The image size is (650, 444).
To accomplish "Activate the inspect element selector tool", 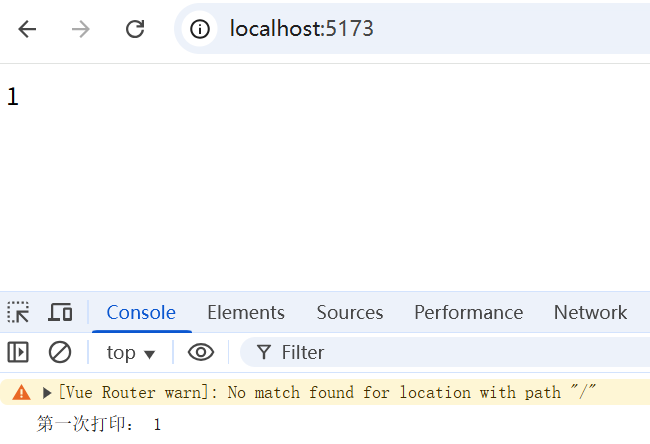I will pyautogui.click(x=18, y=312).
